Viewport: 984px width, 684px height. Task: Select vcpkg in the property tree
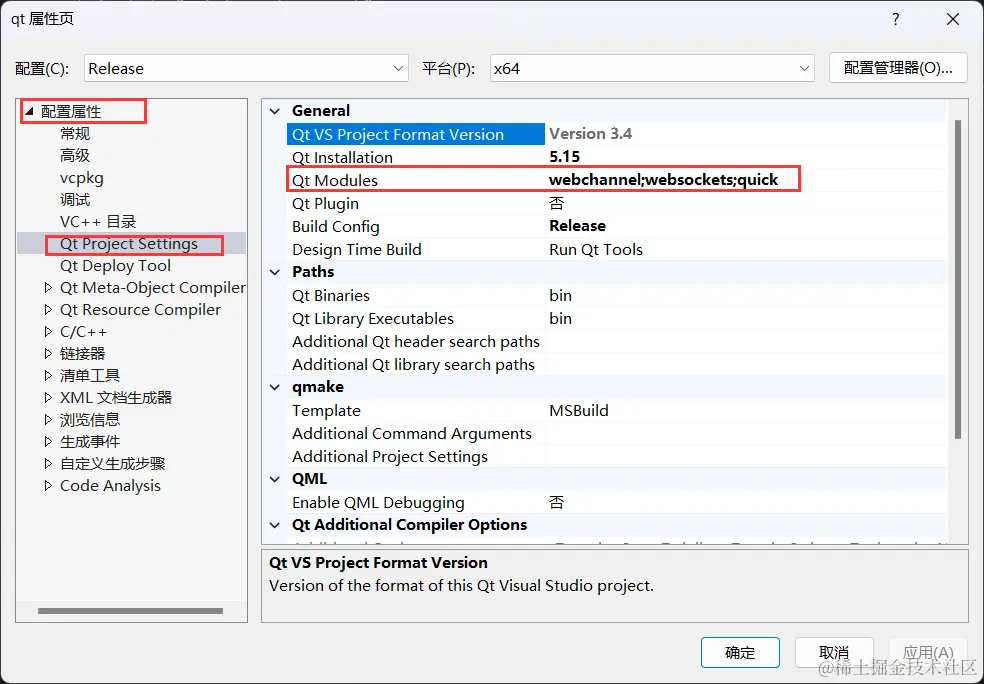point(82,178)
